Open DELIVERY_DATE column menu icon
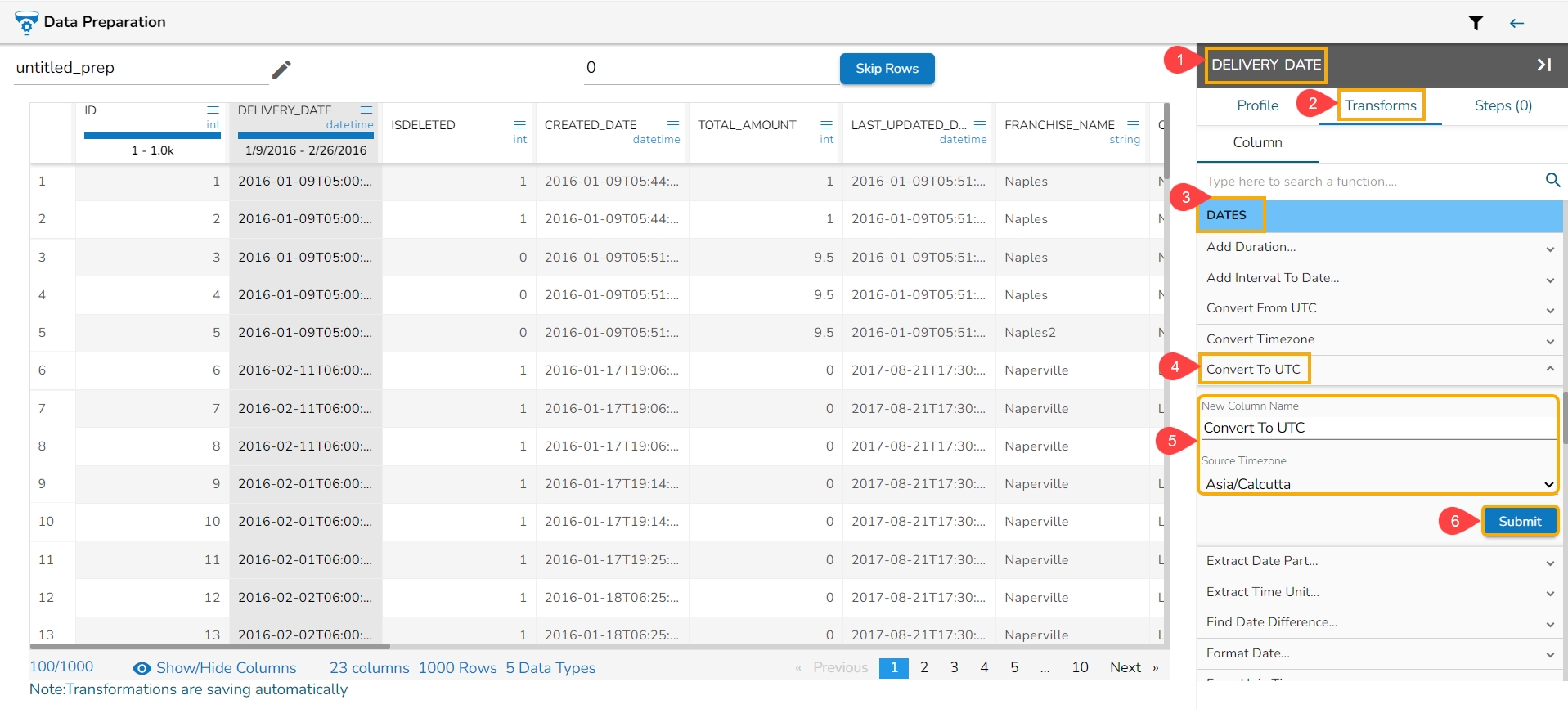Viewport: 1568px width, 709px height. click(366, 110)
